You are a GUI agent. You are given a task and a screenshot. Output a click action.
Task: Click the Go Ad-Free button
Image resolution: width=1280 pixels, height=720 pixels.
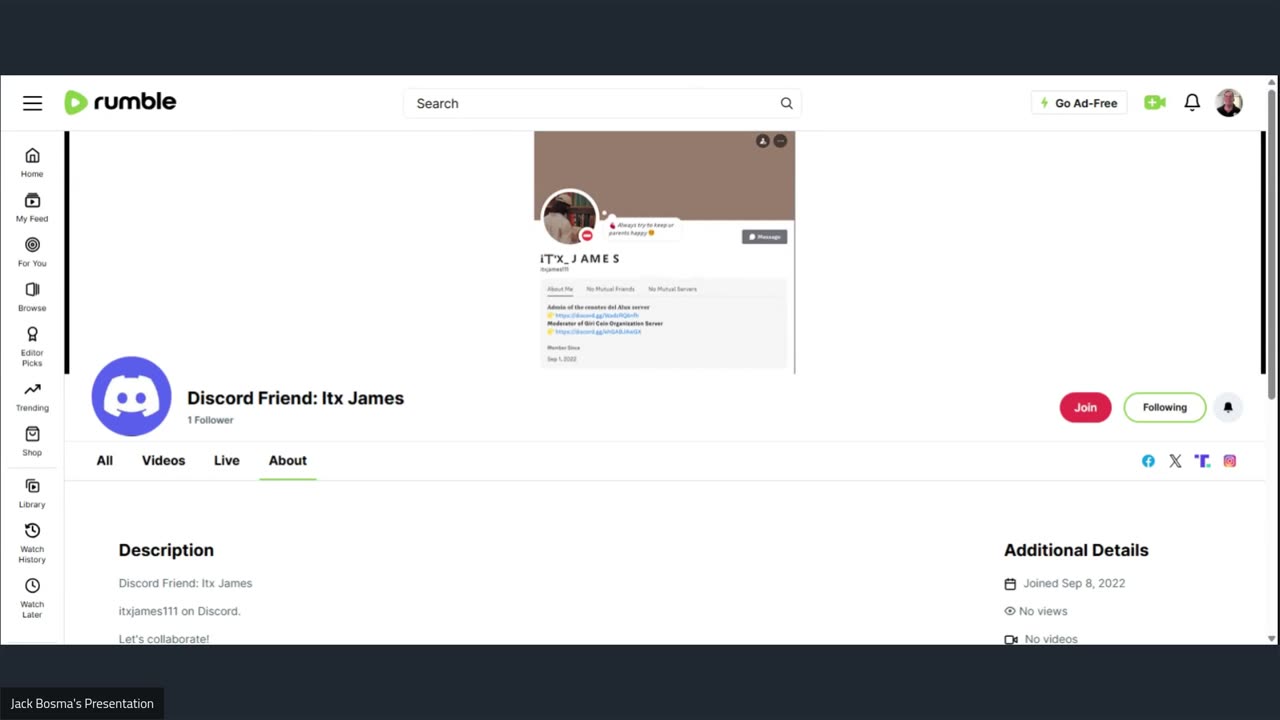click(1079, 103)
